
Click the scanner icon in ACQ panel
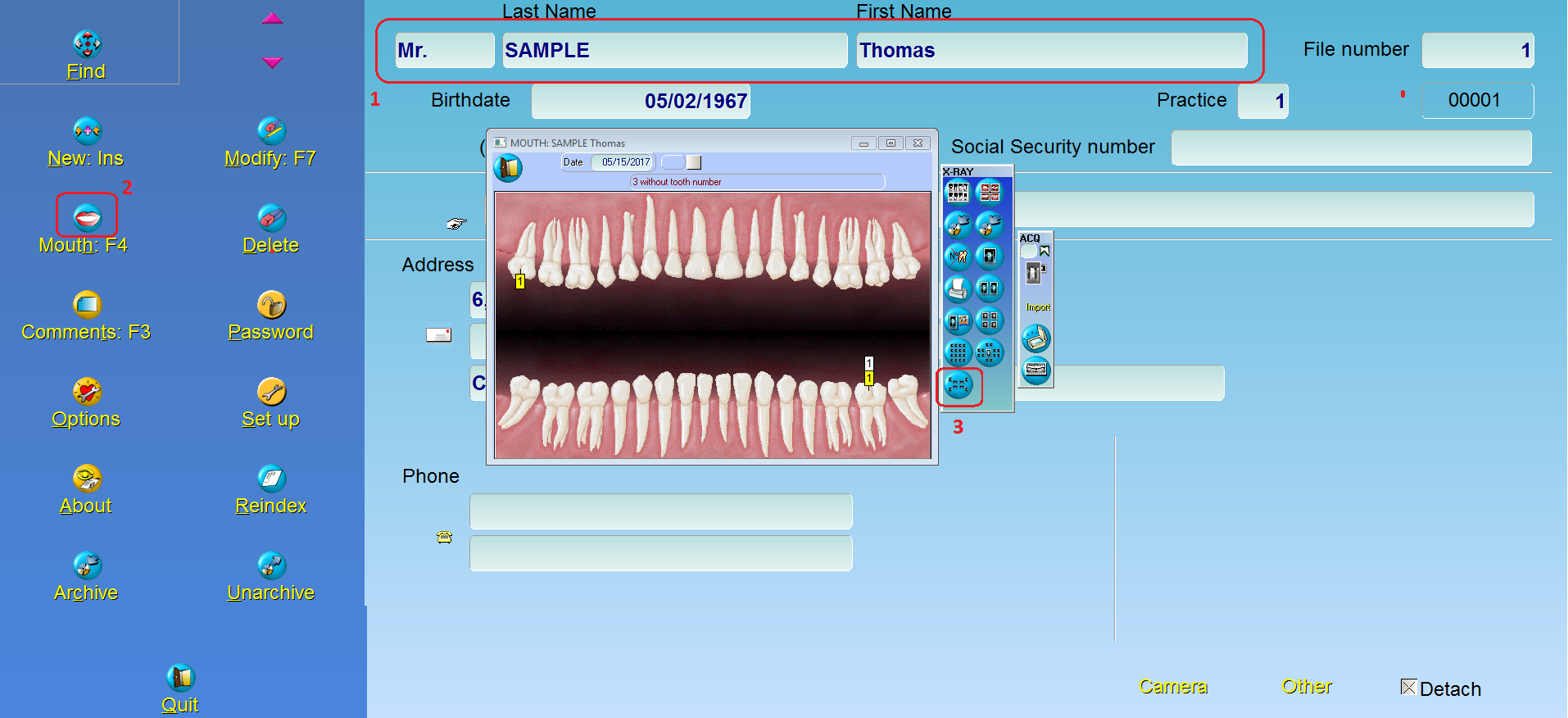pyautogui.click(x=1036, y=339)
